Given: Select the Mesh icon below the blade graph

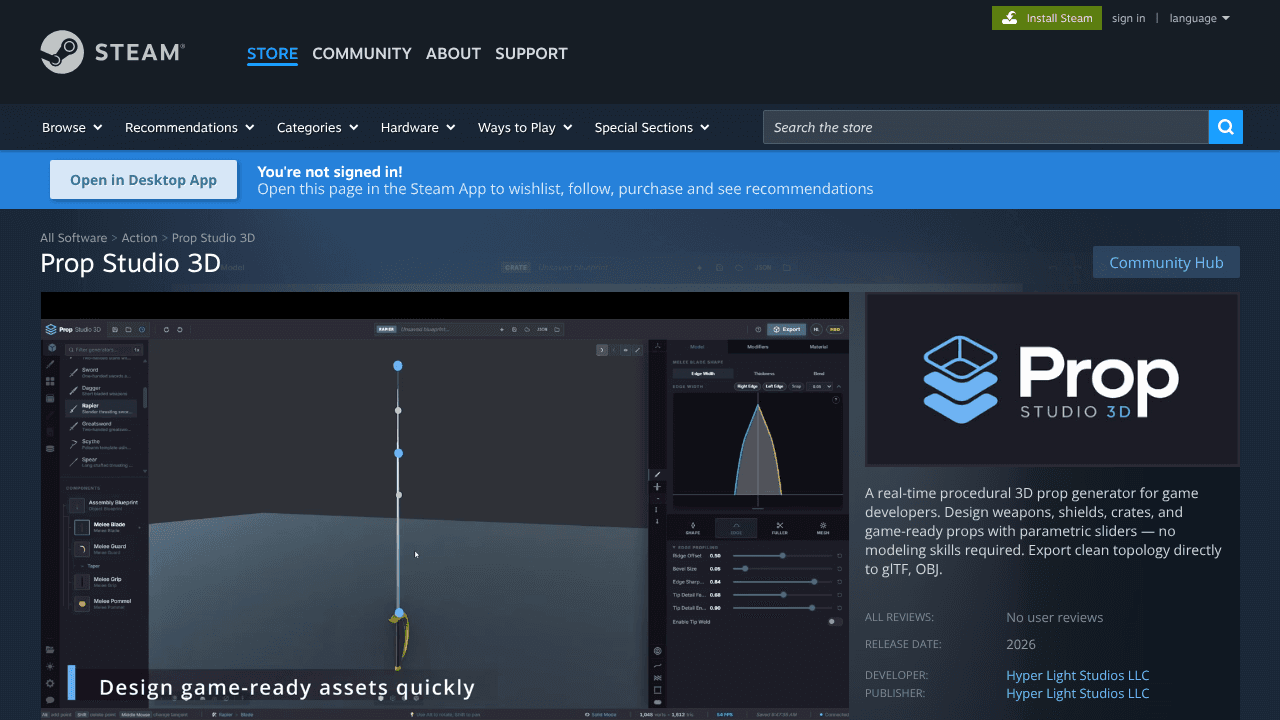Looking at the screenshot, I should (823, 528).
